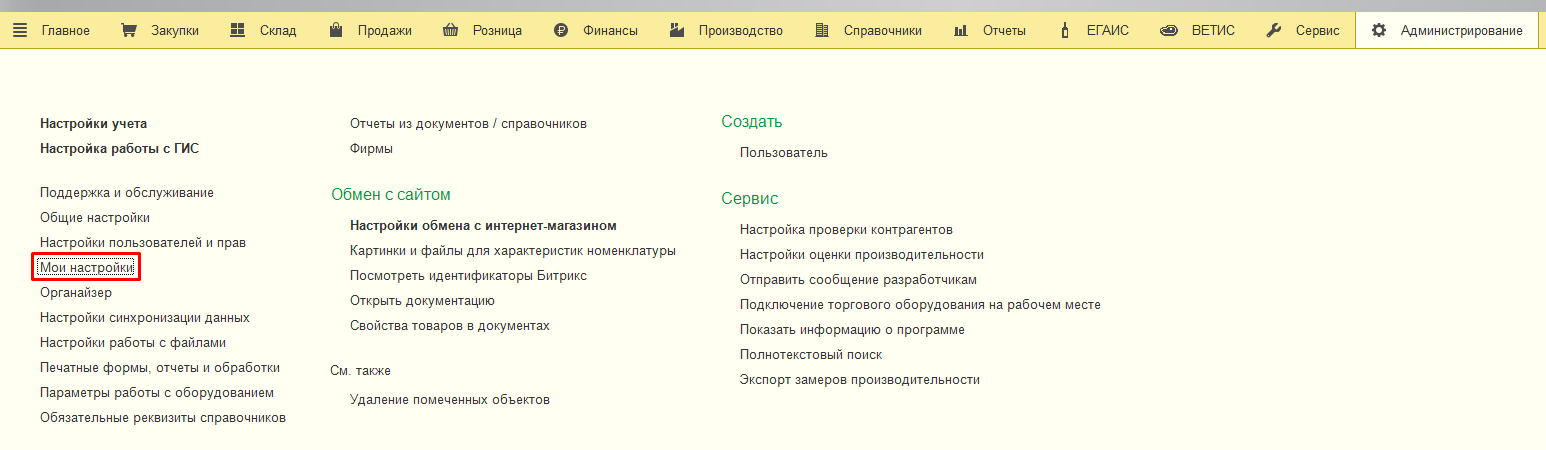Switch to the ВЕТИС section
The height and width of the screenshot is (450, 1546).
[1212, 30]
